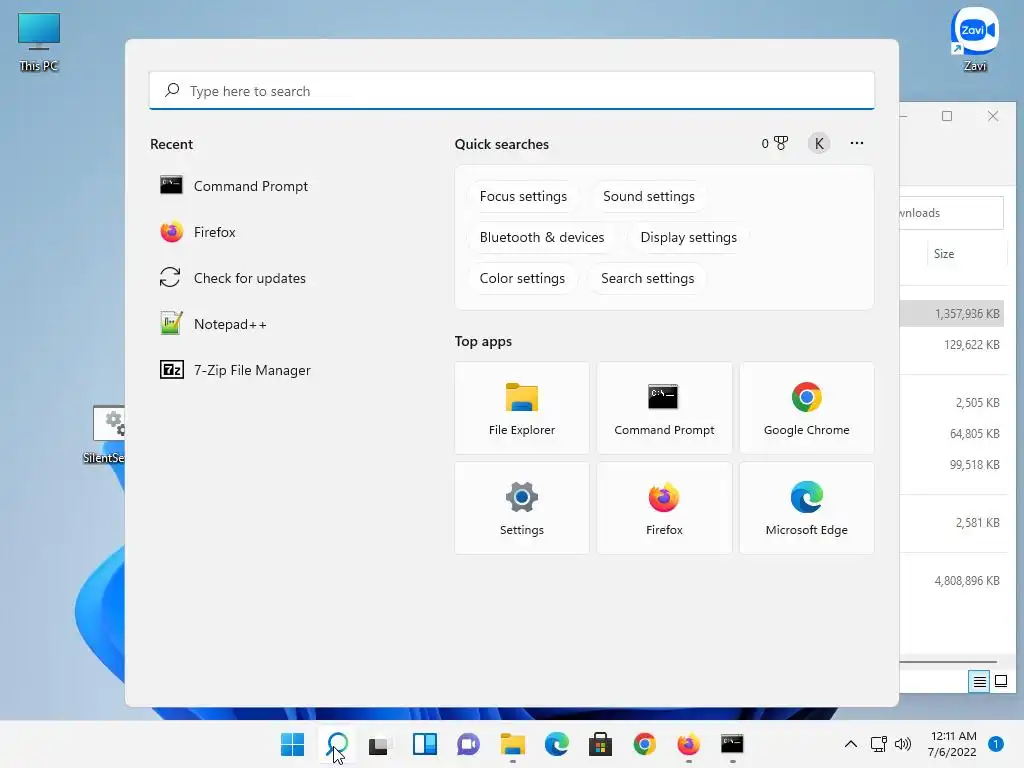Open the notification badge in tray
1024x768 pixels.
995,744
